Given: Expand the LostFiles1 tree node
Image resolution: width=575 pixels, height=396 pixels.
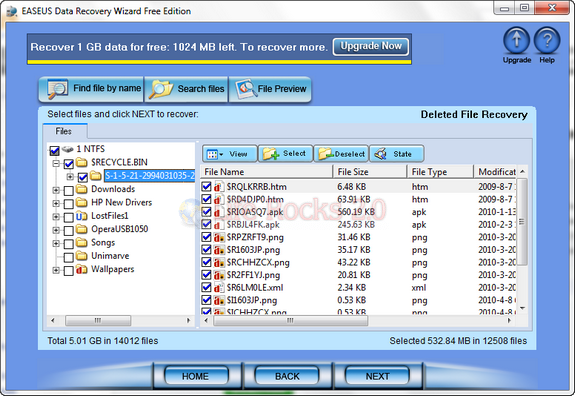Looking at the screenshot, I should (56, 217).
